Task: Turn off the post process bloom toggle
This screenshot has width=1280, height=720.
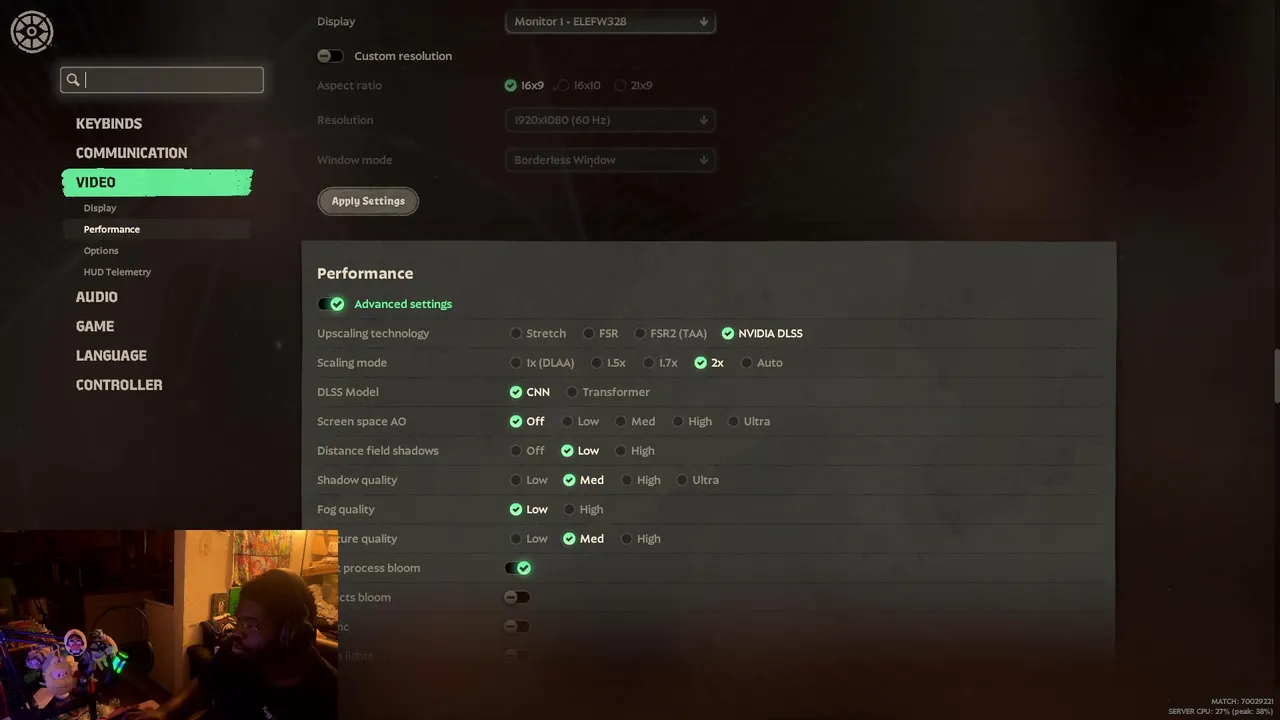Action: pos(517,568)
